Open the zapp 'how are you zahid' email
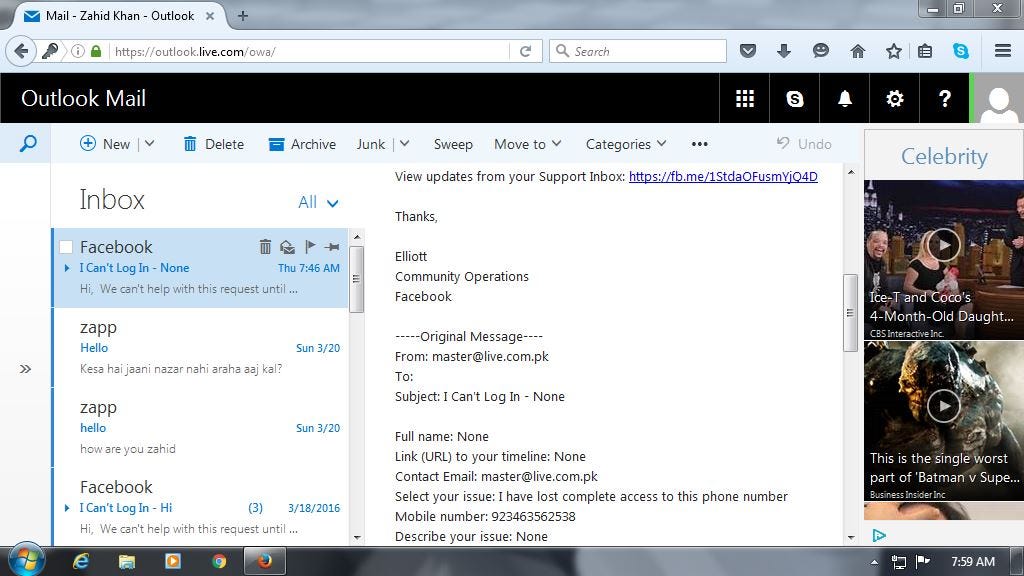 [200, 428]
